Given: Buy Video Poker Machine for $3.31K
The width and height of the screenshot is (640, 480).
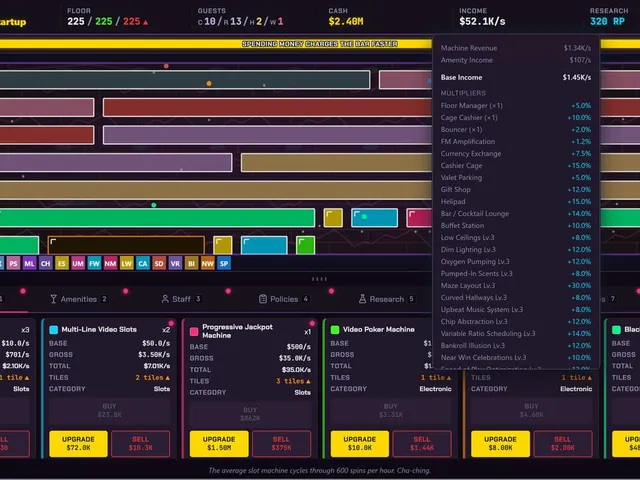Looking at the screenshot, I should (x=391, y=411).
